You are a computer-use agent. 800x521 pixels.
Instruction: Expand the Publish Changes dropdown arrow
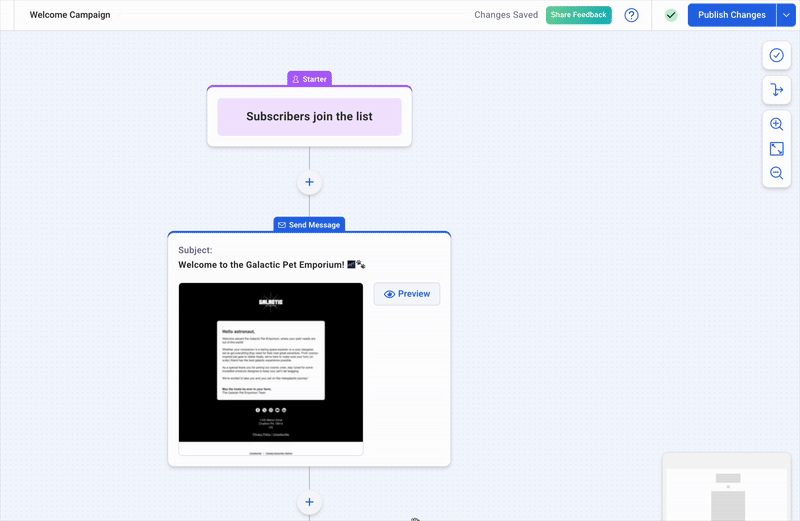click(786, 15)
